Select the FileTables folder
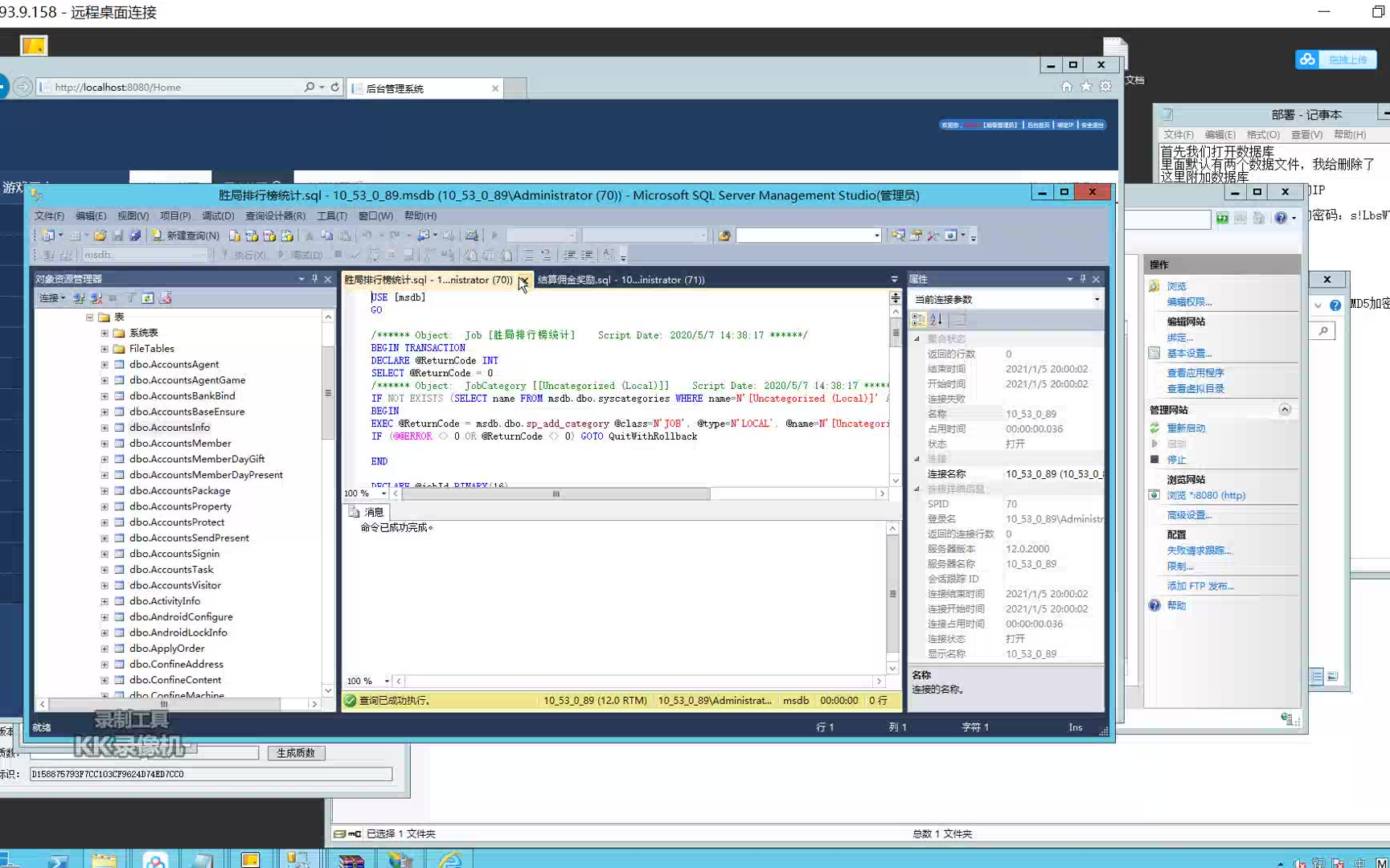Screen dimensions: 1390x868 (x=151, y=349)
